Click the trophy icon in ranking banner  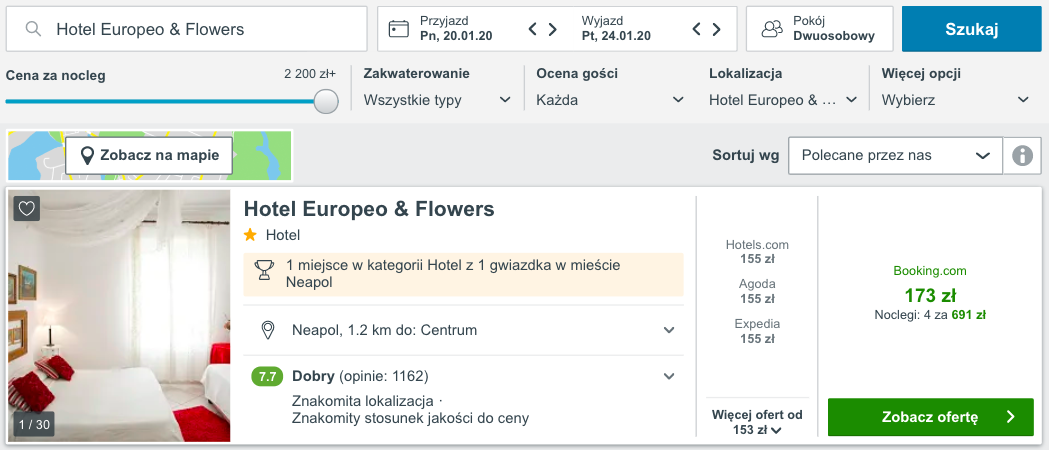(x=264, y=270)
